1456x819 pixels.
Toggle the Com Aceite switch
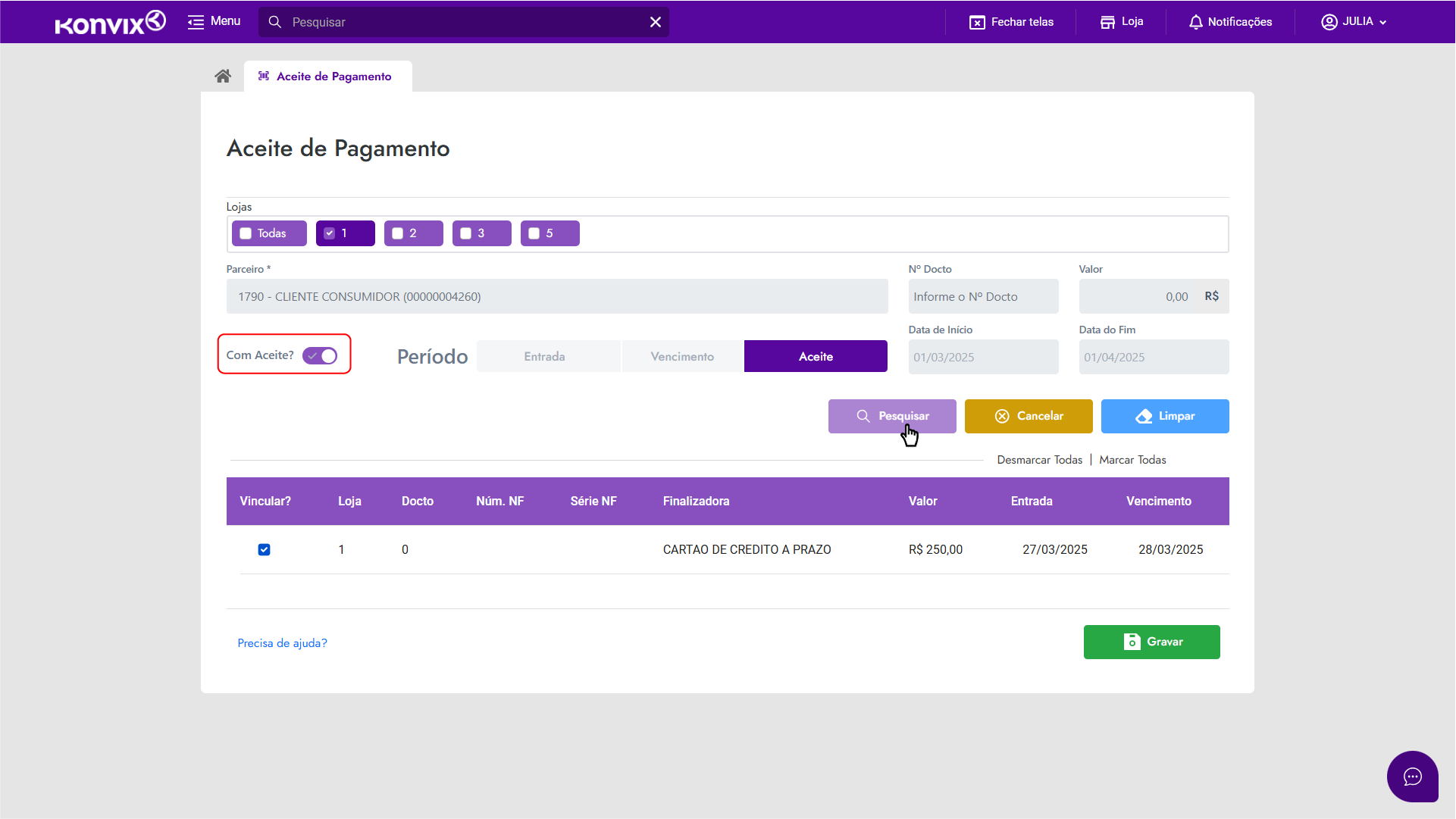point(320,355)
